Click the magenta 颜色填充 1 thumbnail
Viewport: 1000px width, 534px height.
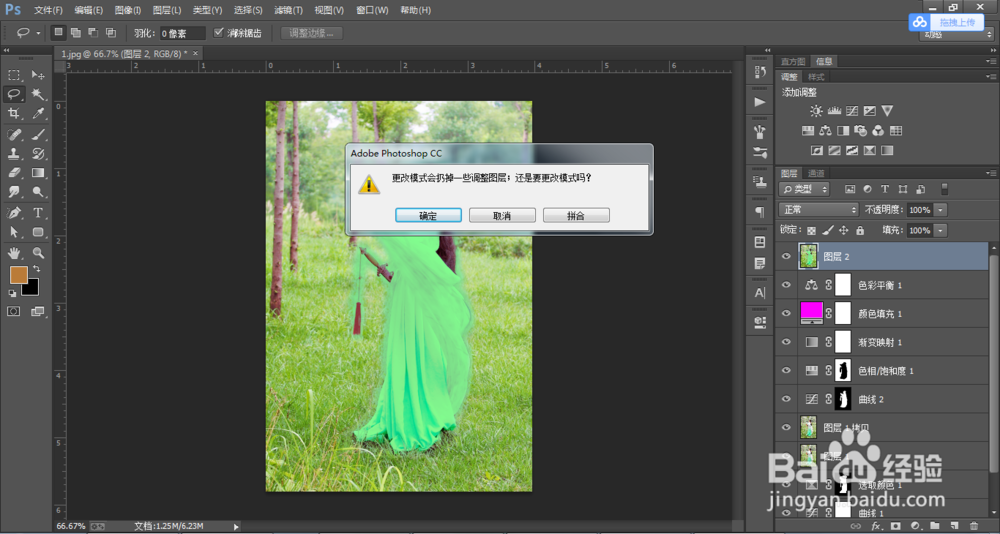[812, 311]
